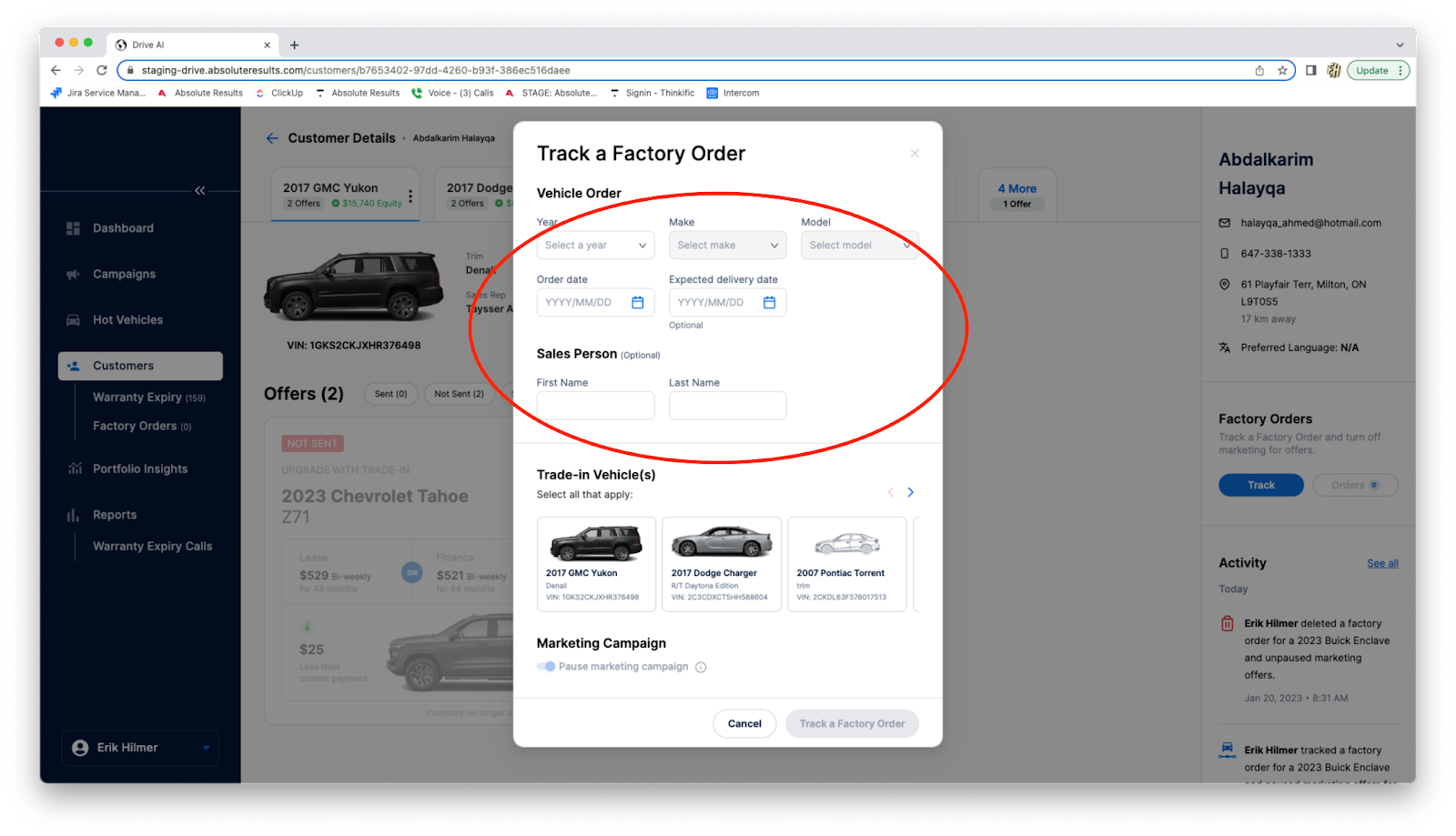Open Dashboard in the sidebar
This screenshot has height=836, width=1456.
[123, 228]
